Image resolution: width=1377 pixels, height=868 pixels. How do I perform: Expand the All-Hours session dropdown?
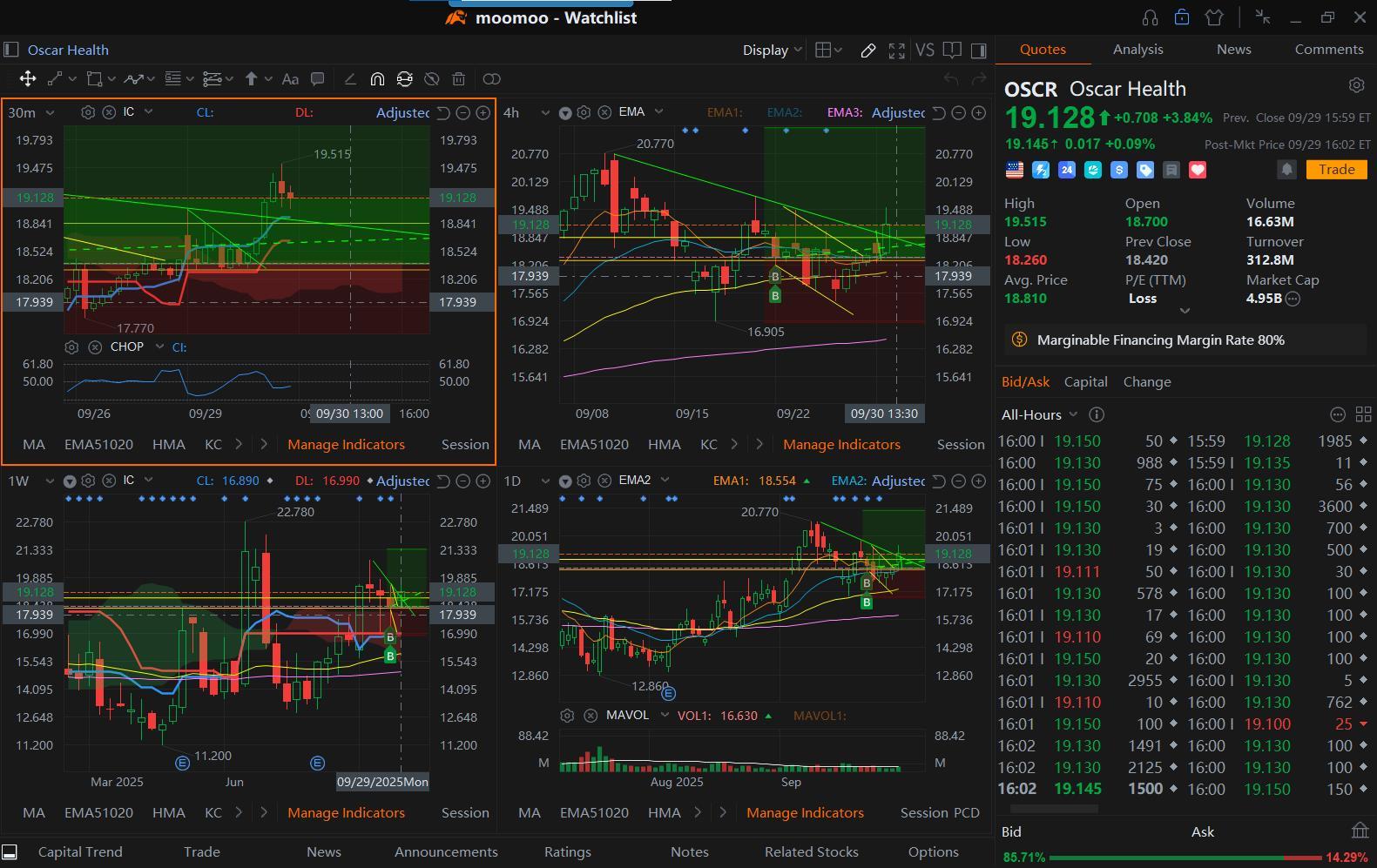(1040, 415)
